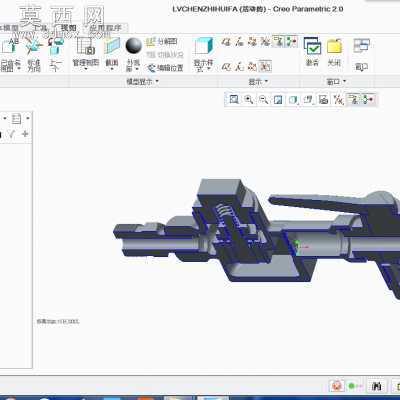Click the Windows (窗口) icon in ribbon

coord(362,46)
